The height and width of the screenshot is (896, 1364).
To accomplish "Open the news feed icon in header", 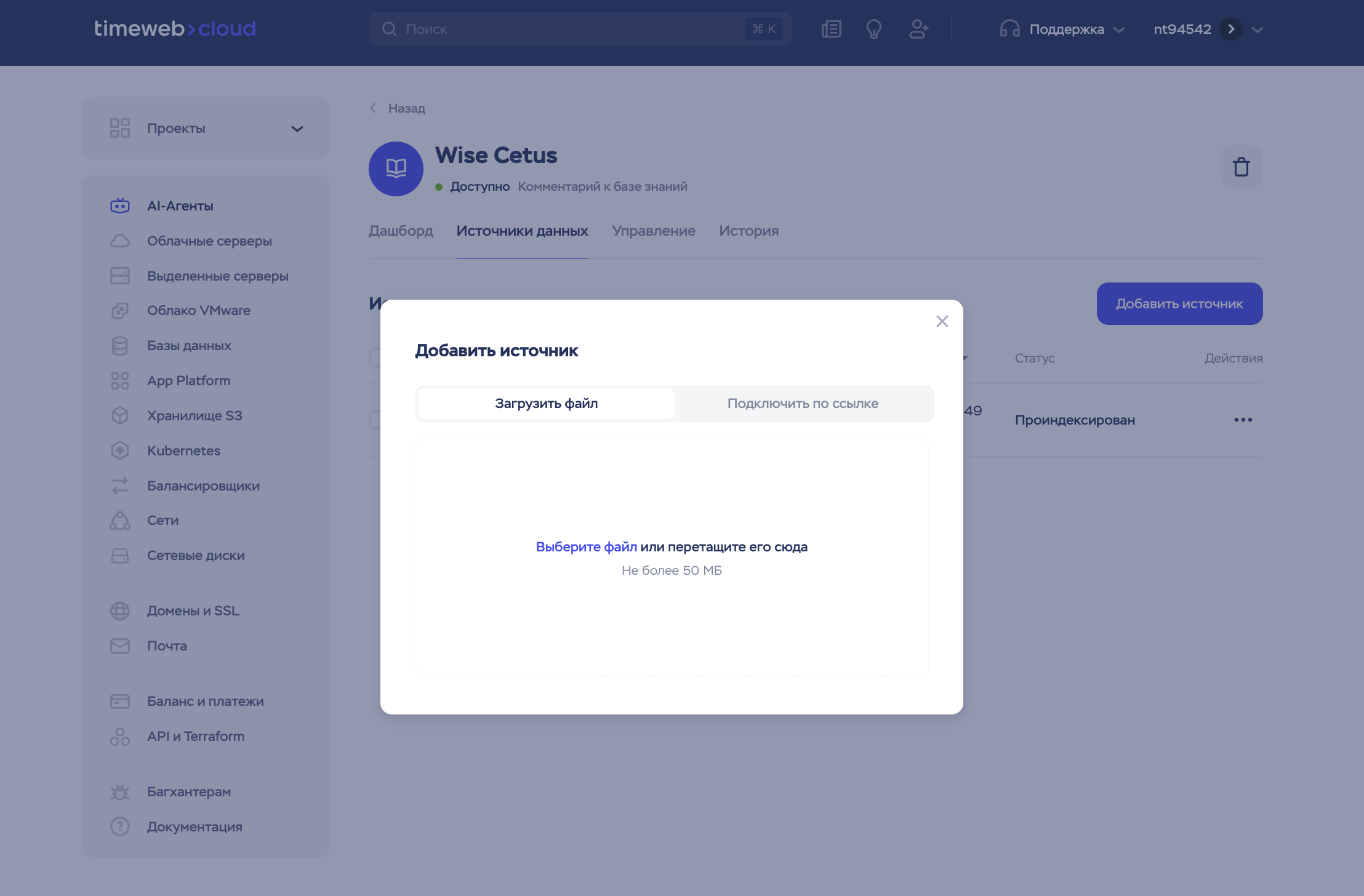I will pos(831,29).
